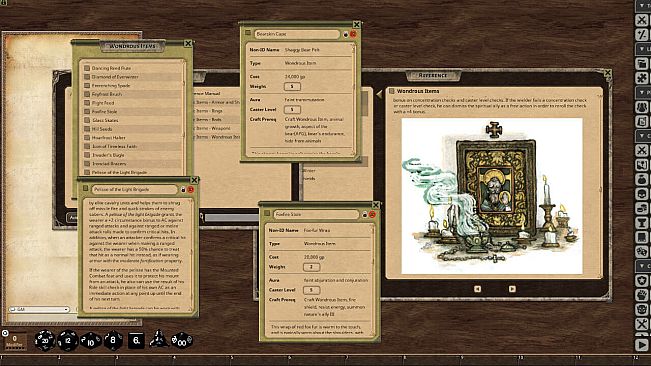Open the fist sidebar icon
The image size is (651, 366).
(x=642, y=295)
